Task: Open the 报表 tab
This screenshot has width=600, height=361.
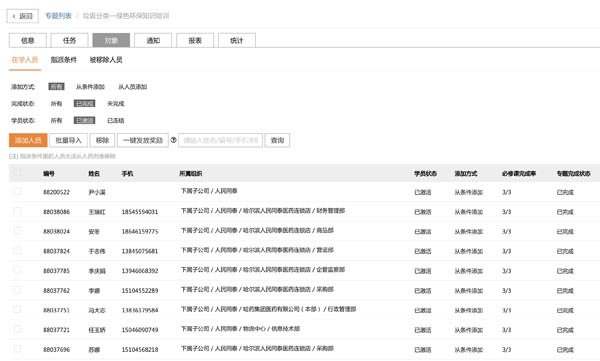Action: click(x=195, y=41)
